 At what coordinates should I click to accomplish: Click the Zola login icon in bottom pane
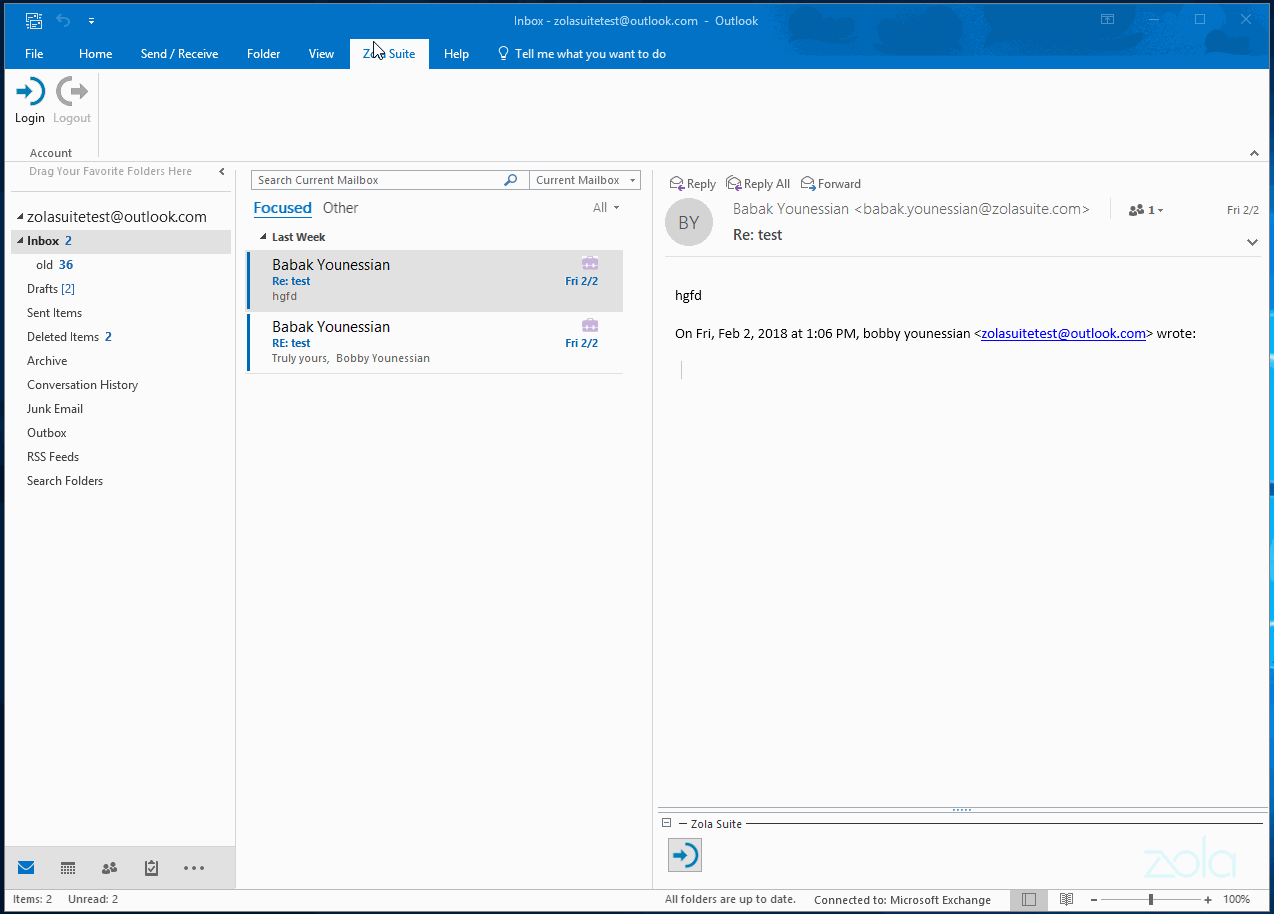pyautogui.click(x=685, y=855)
